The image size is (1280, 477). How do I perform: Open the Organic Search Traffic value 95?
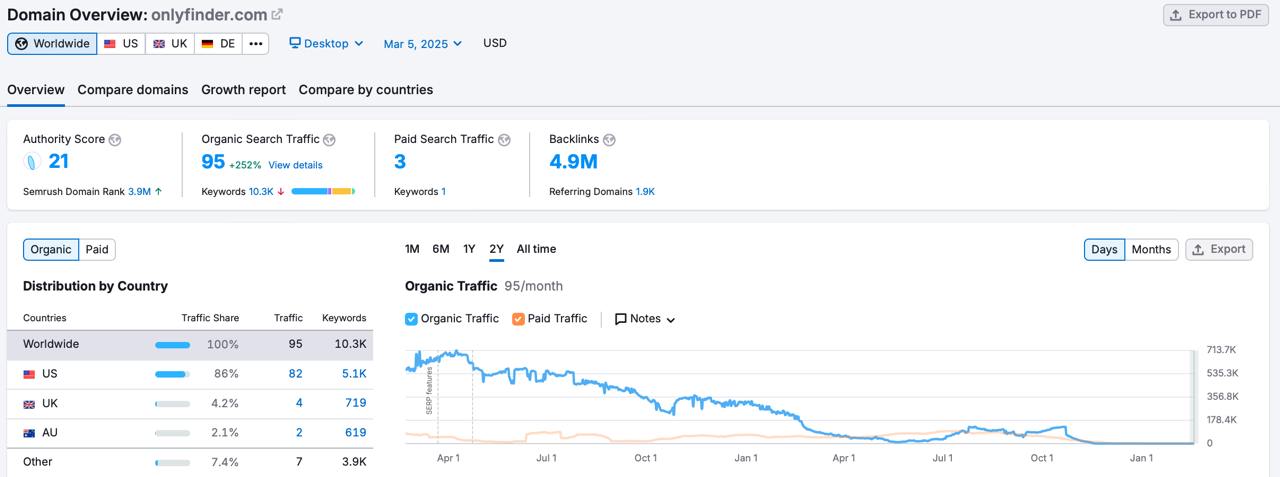click(213, 162)
